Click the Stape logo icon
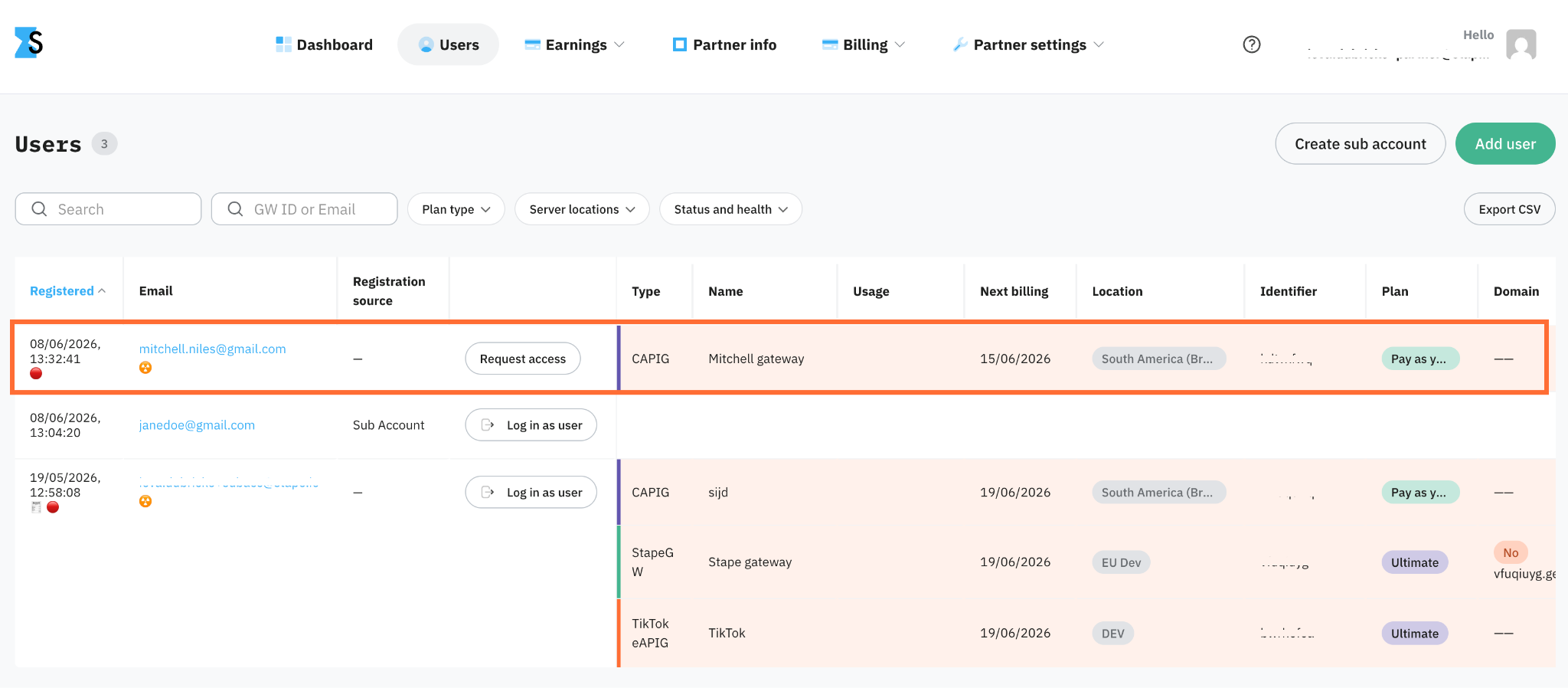The height and width of the screenshot is (688, 1568). (x=29, y=43)
